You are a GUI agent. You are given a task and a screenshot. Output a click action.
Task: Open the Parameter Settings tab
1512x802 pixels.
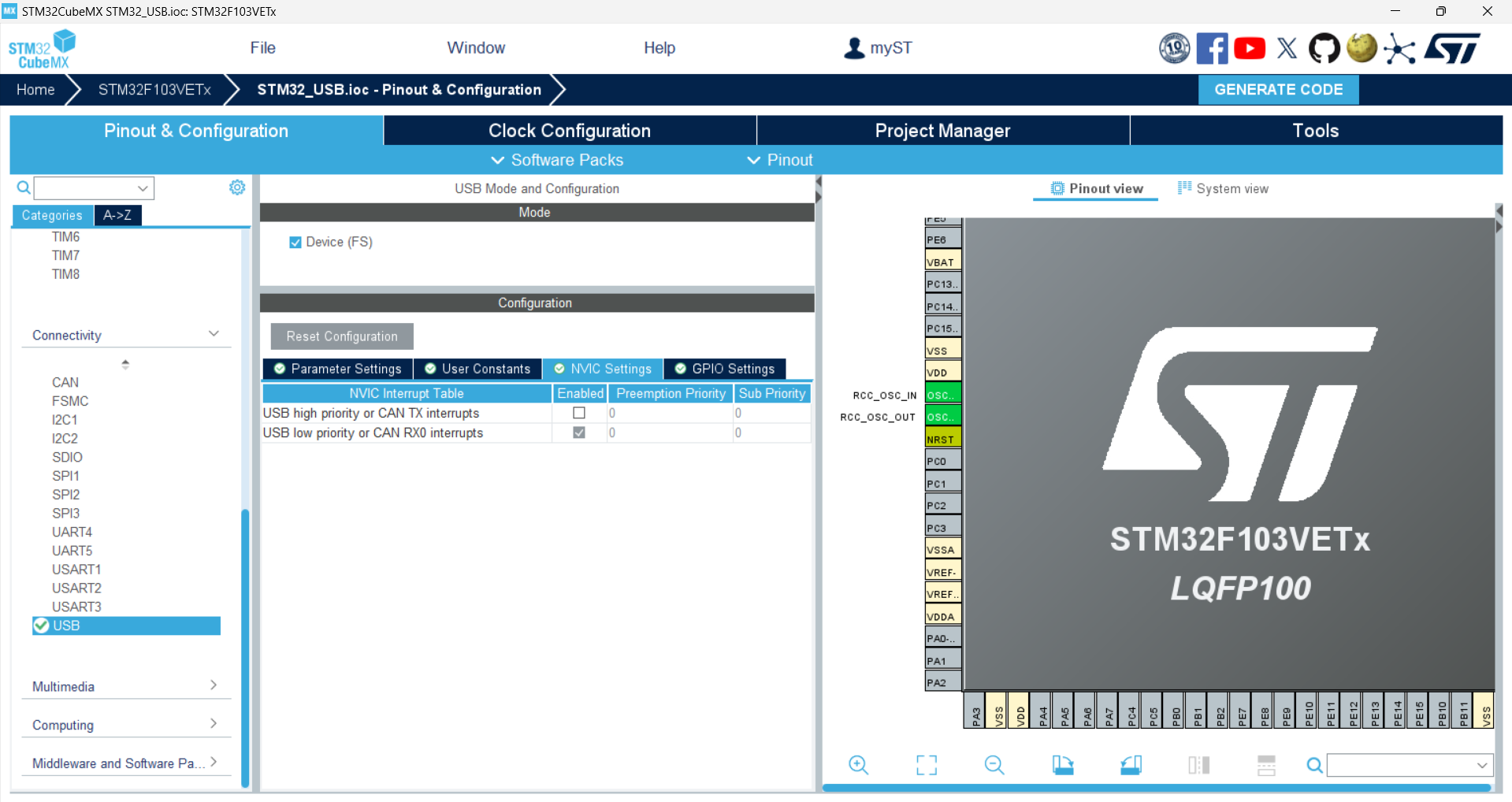click(x=338, y=369)
